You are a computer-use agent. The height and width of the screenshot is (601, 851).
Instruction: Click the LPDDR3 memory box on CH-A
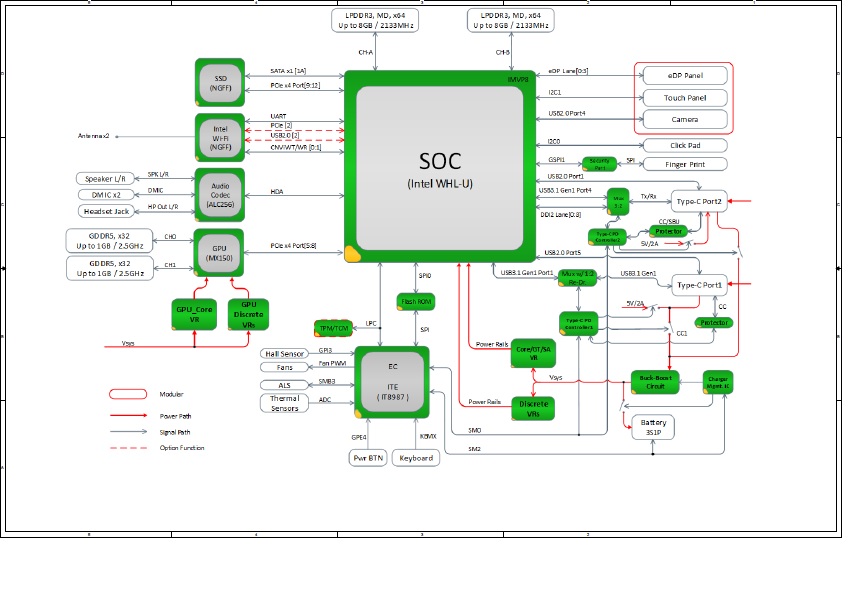tap(375, 21)
